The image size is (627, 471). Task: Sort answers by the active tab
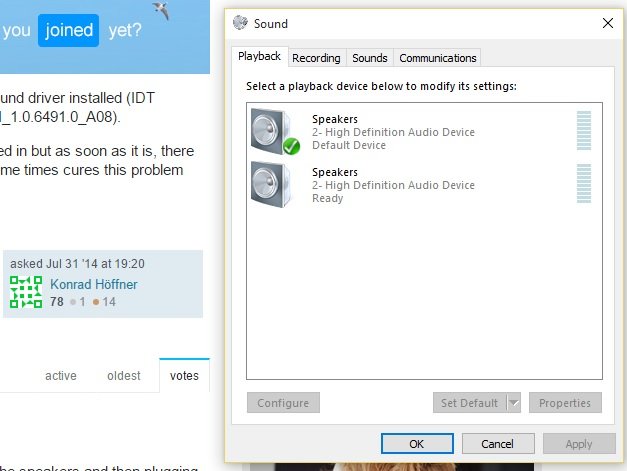61,376
